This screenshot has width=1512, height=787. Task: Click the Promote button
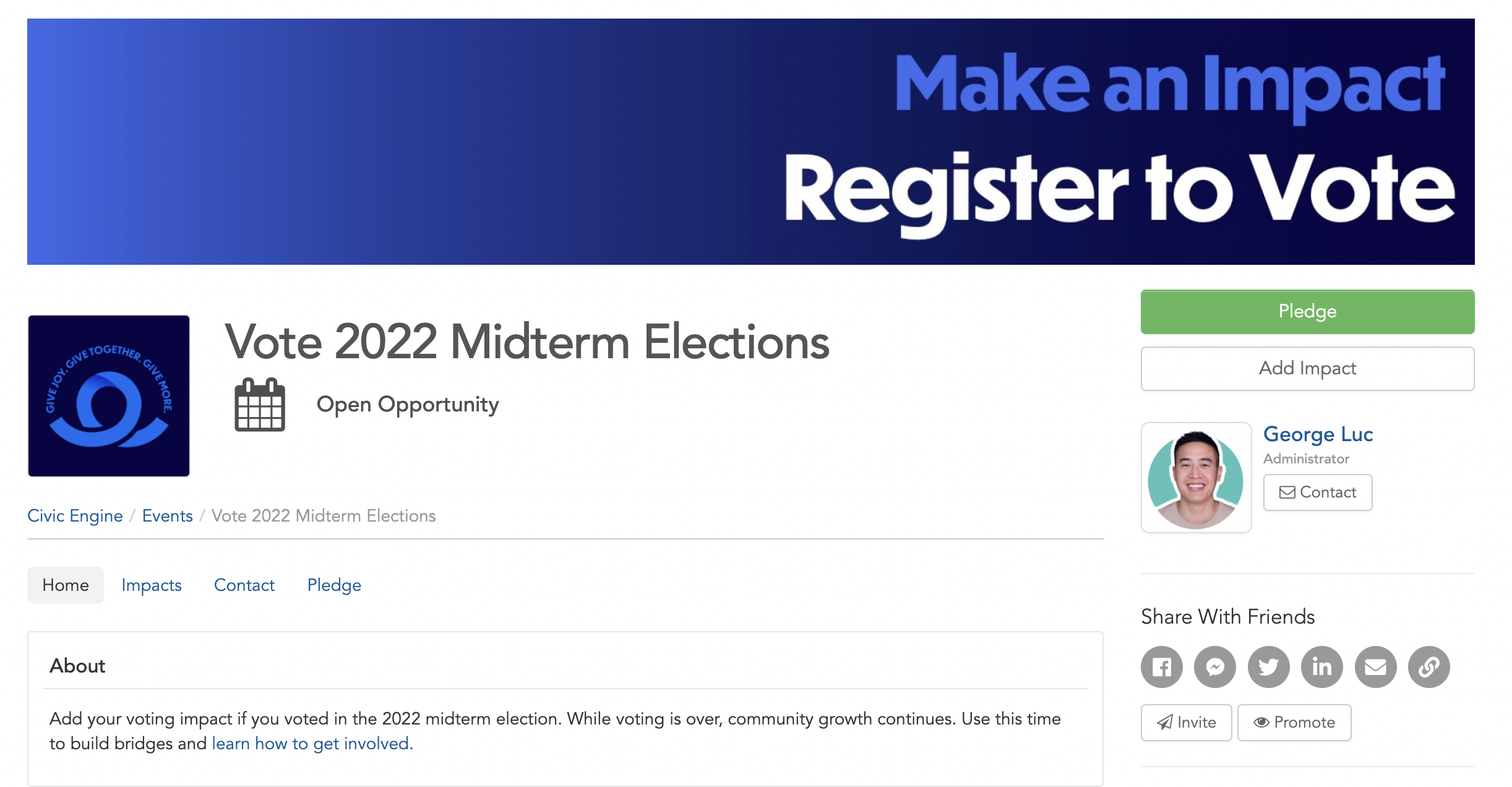[x=1294, y=723]
